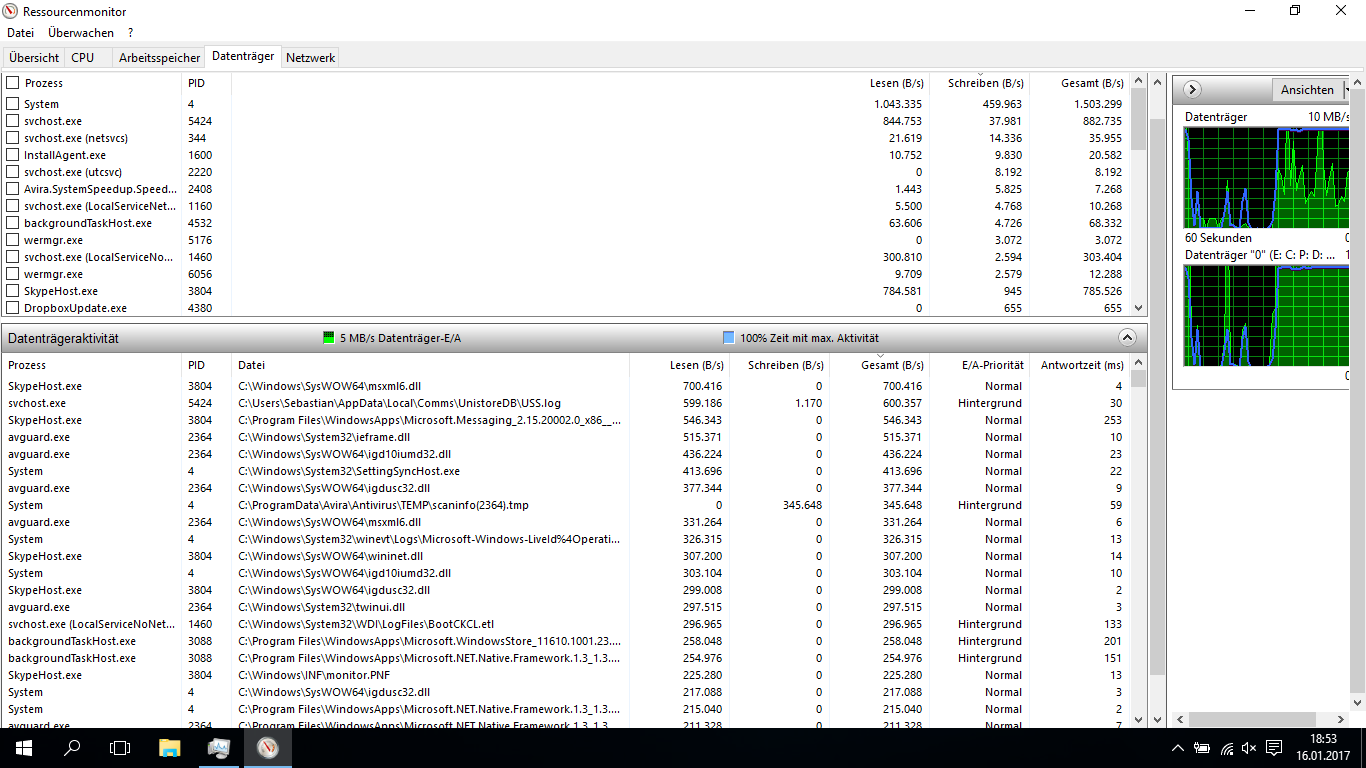The width and height of the screenshot is (1366, 768).
Task: Select row with USS.log file
Action: (566, 403)
